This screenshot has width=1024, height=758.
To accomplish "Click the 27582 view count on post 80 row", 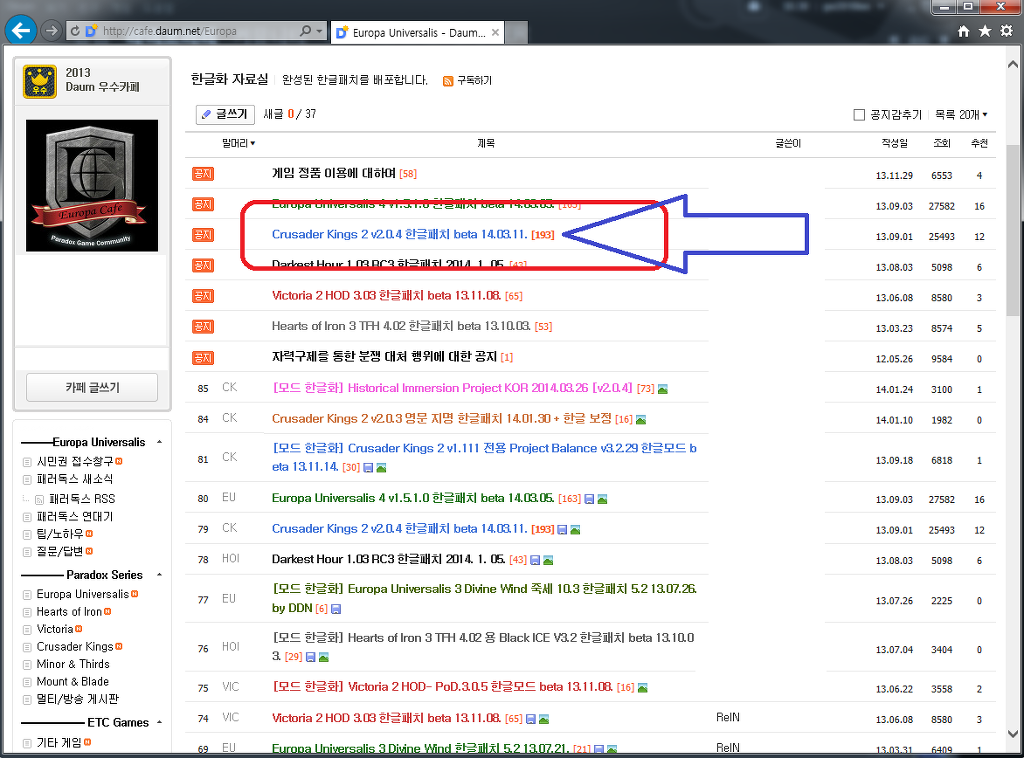I will coord(942,499).
